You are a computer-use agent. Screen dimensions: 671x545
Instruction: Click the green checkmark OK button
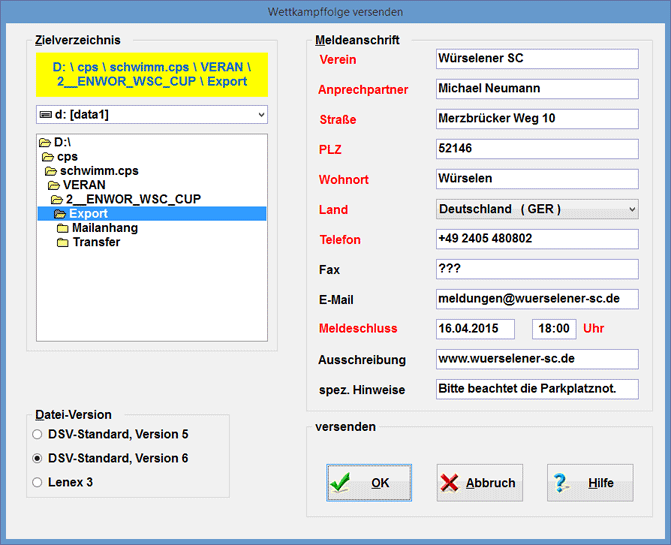[x=368, y=482]
